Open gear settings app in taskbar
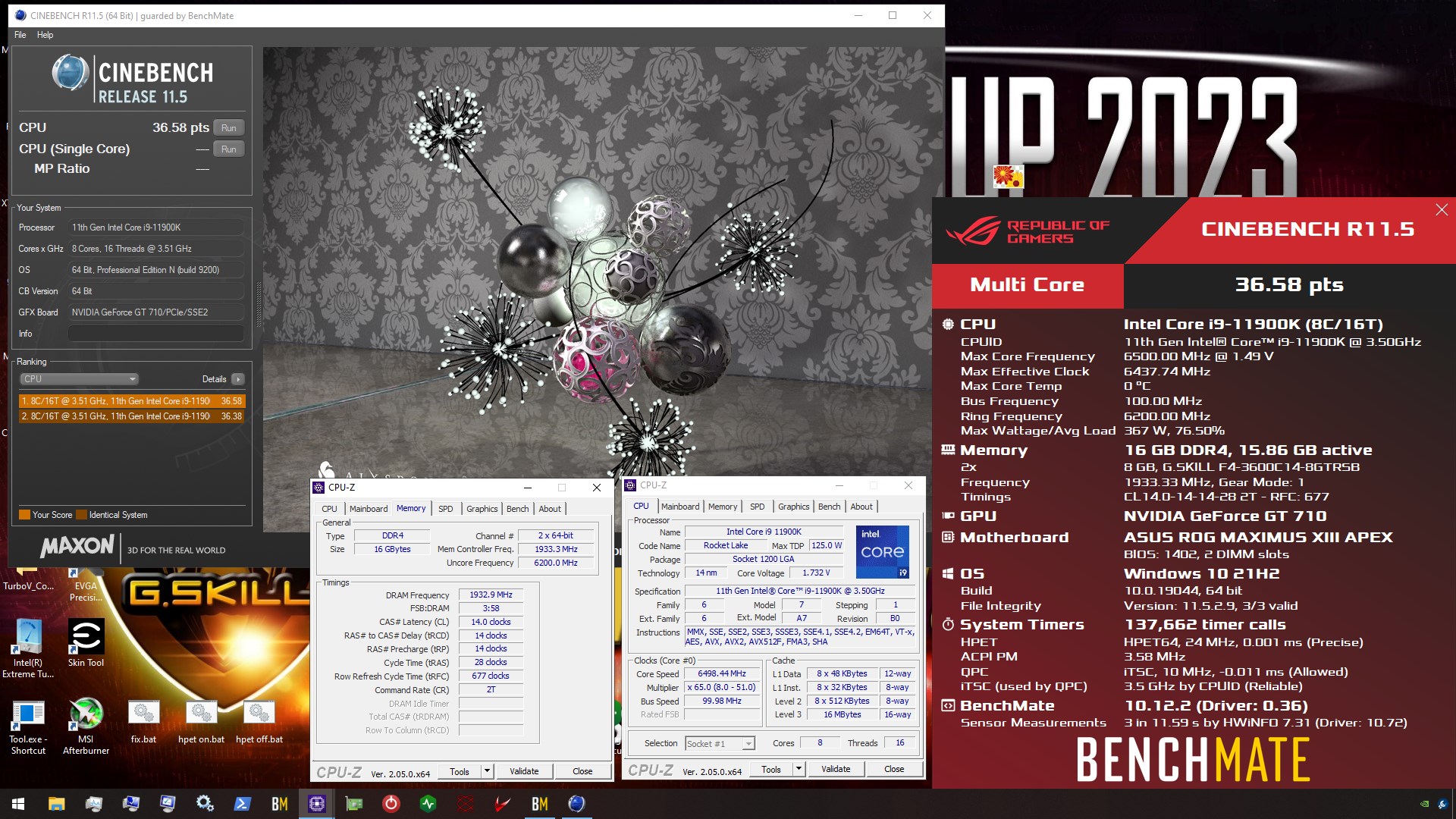Image resolution: width=1456 pixels, height=819 pixels. click(205, 804)
